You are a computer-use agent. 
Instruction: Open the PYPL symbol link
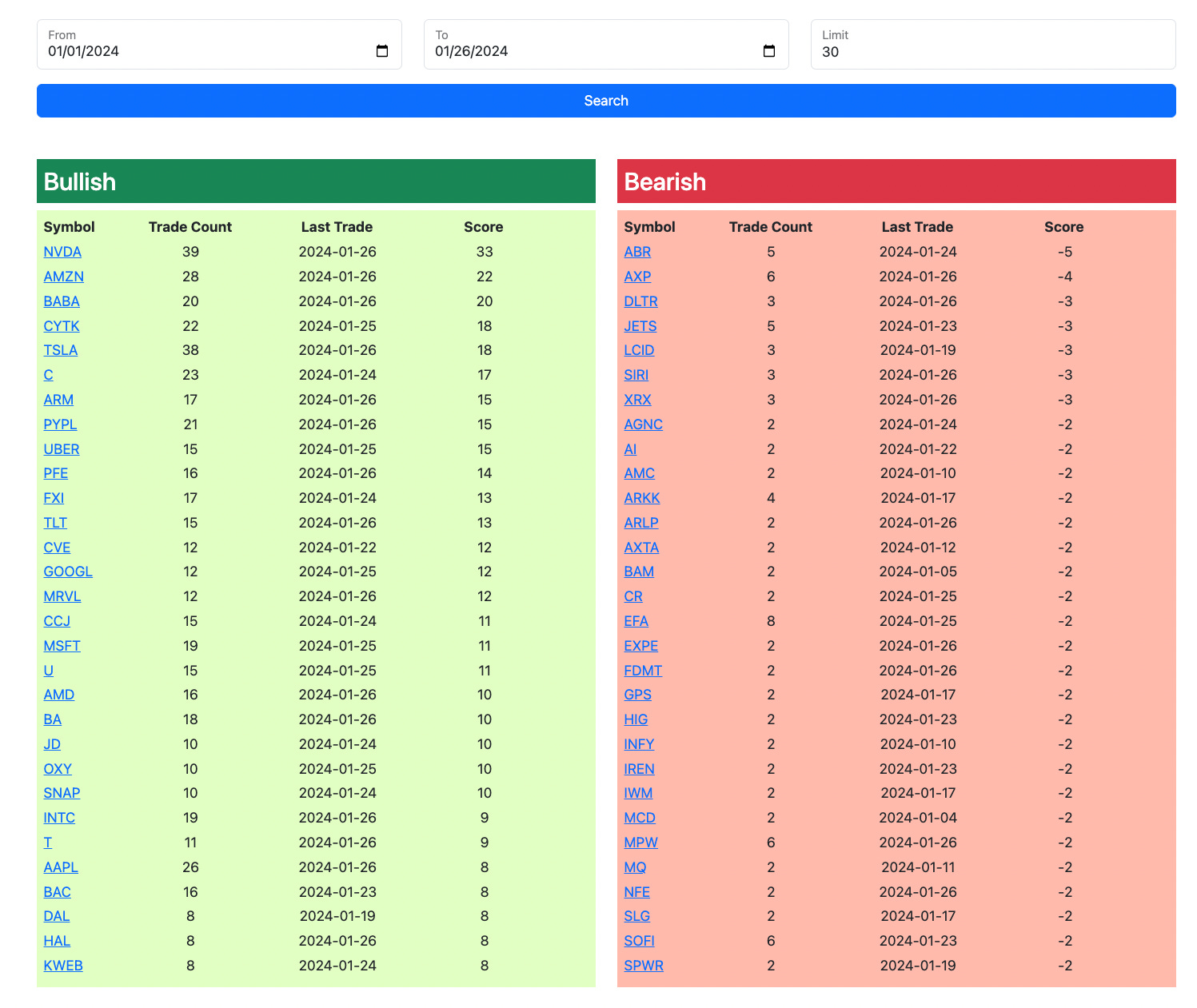[x=60, y=424]
